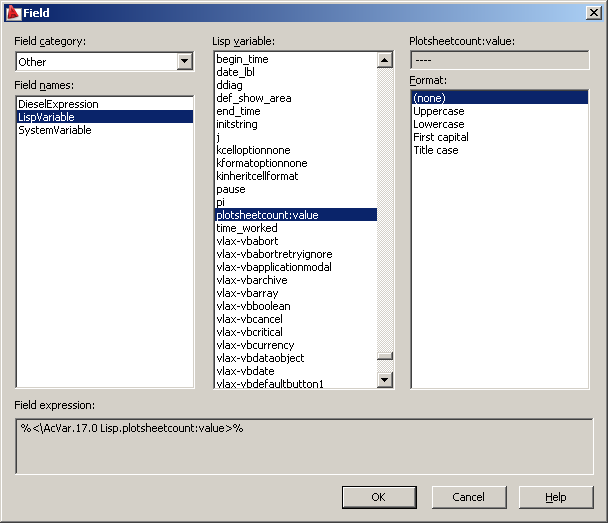Close the Field dialog with X
Image resolution: width=608 pixels, height=523 pixels.
tap(594, 13)
